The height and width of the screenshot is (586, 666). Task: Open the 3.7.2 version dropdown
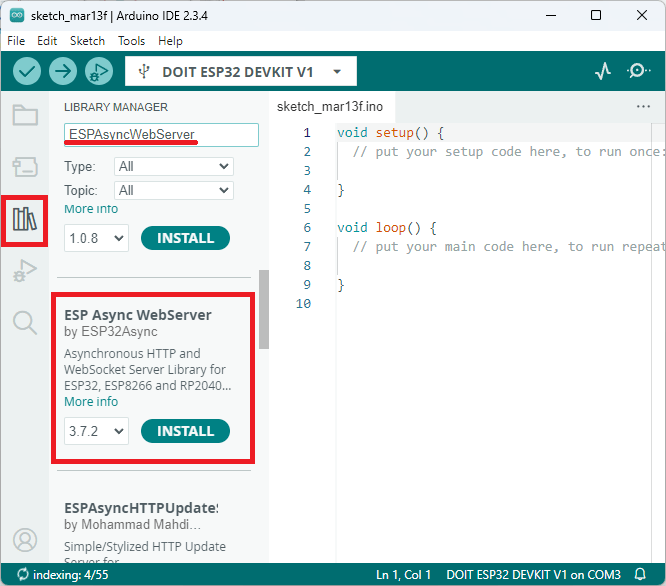point(96,431)
